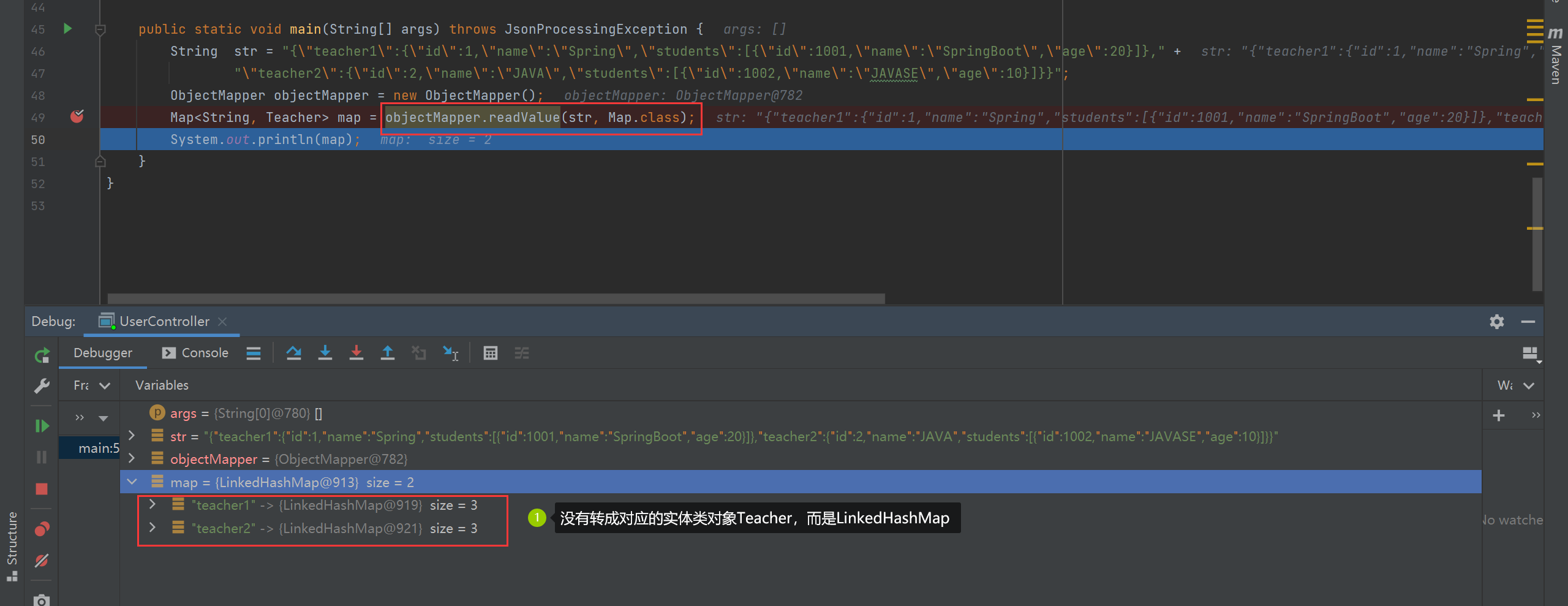Click Run to Cursor button
This screenshot has width=1568, height=606.
point(451,353)
